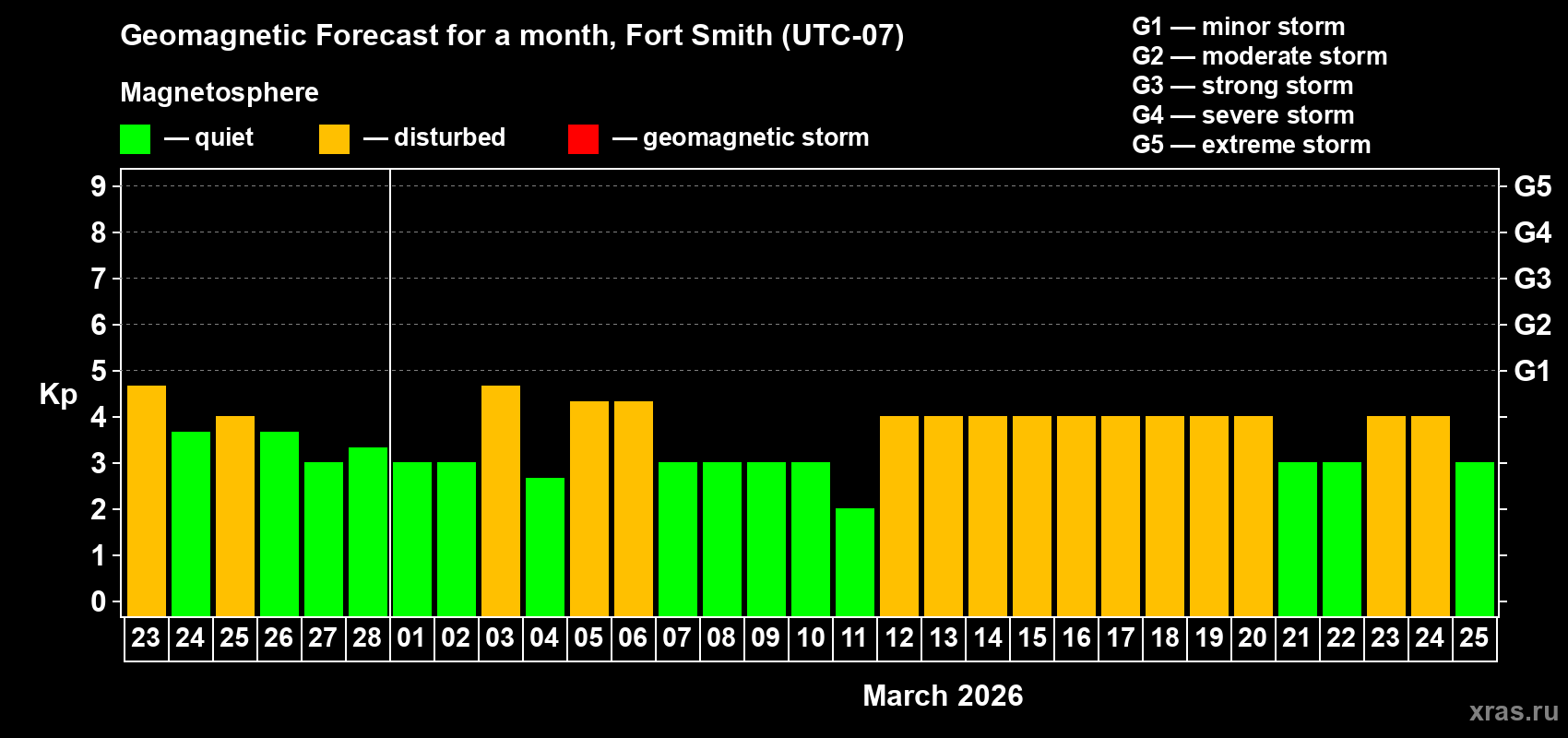This screenshot has height=738, width=1568.
Task: Click the orange bar for March 05
Action: pyautogui.click(x=589, y=508)
